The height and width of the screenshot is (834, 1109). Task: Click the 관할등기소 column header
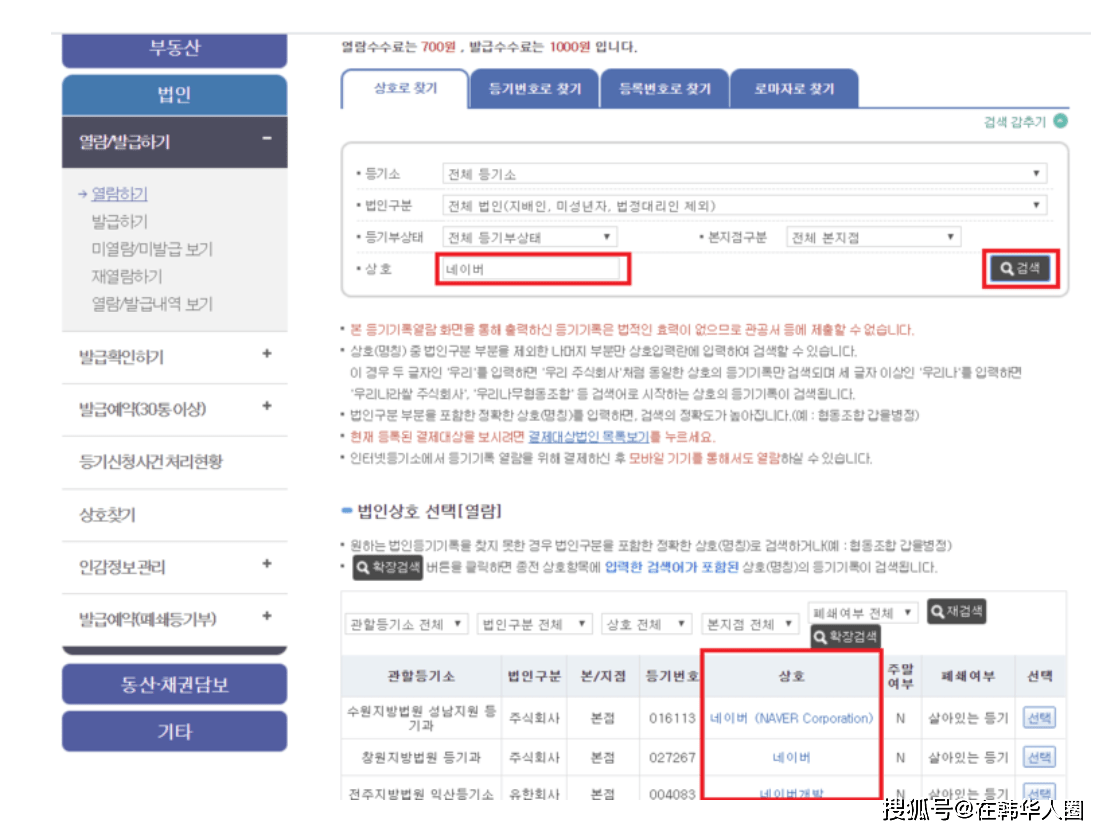coord(421,676)
